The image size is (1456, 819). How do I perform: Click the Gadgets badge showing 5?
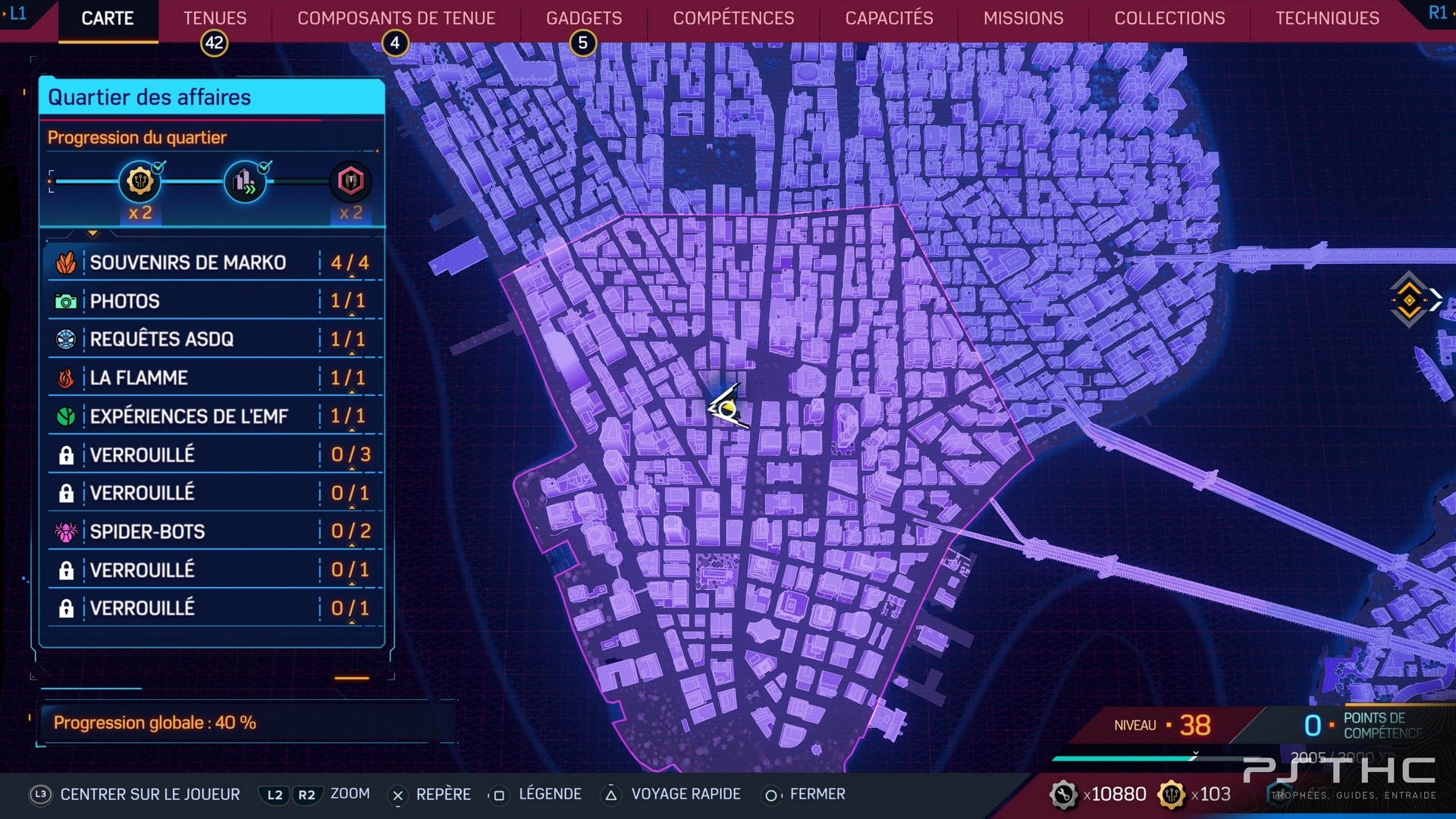(582, 43)
